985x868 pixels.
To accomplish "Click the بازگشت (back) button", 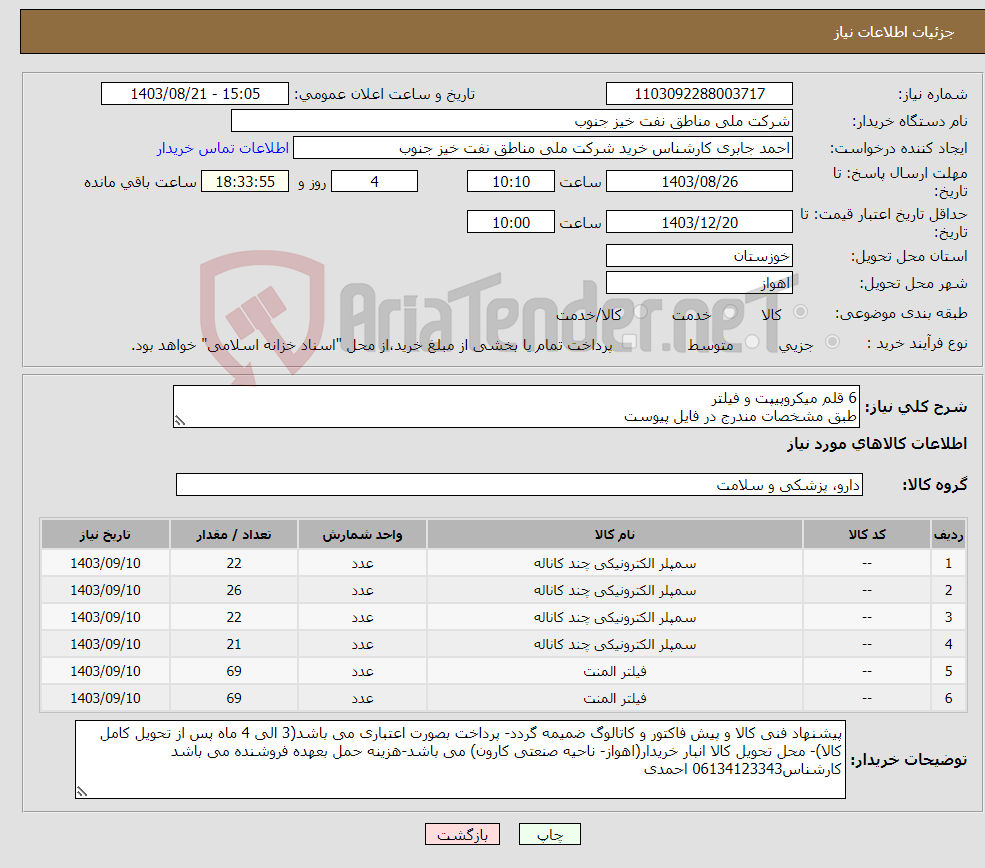I will point(462,834).
